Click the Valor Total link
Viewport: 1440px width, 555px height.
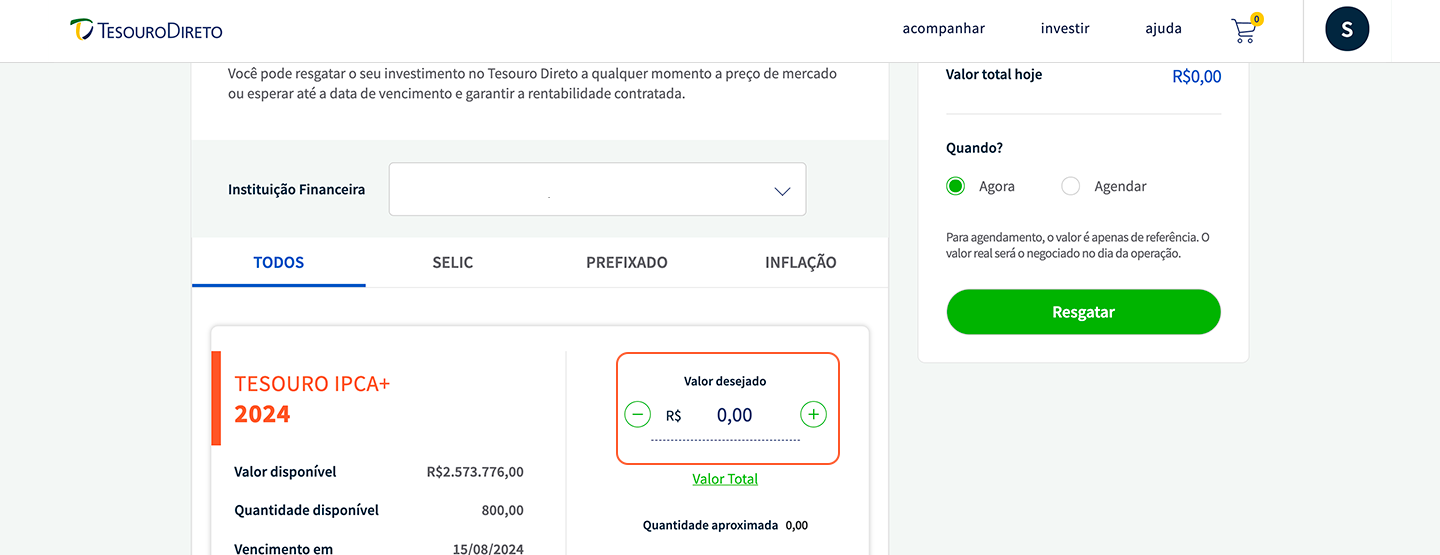point(725,479)
